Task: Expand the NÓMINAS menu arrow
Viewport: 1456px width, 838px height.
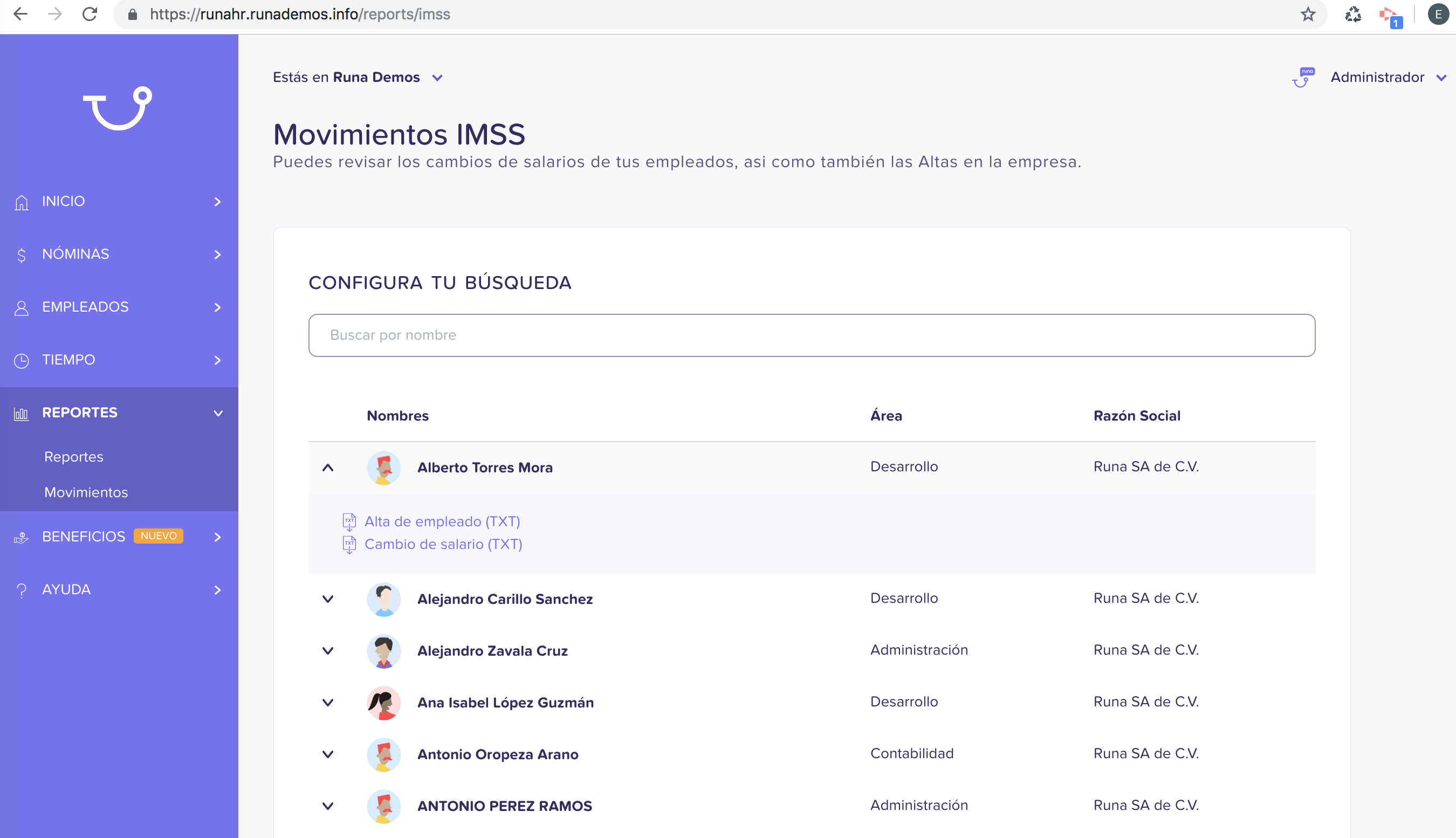Action: point(217,255)
